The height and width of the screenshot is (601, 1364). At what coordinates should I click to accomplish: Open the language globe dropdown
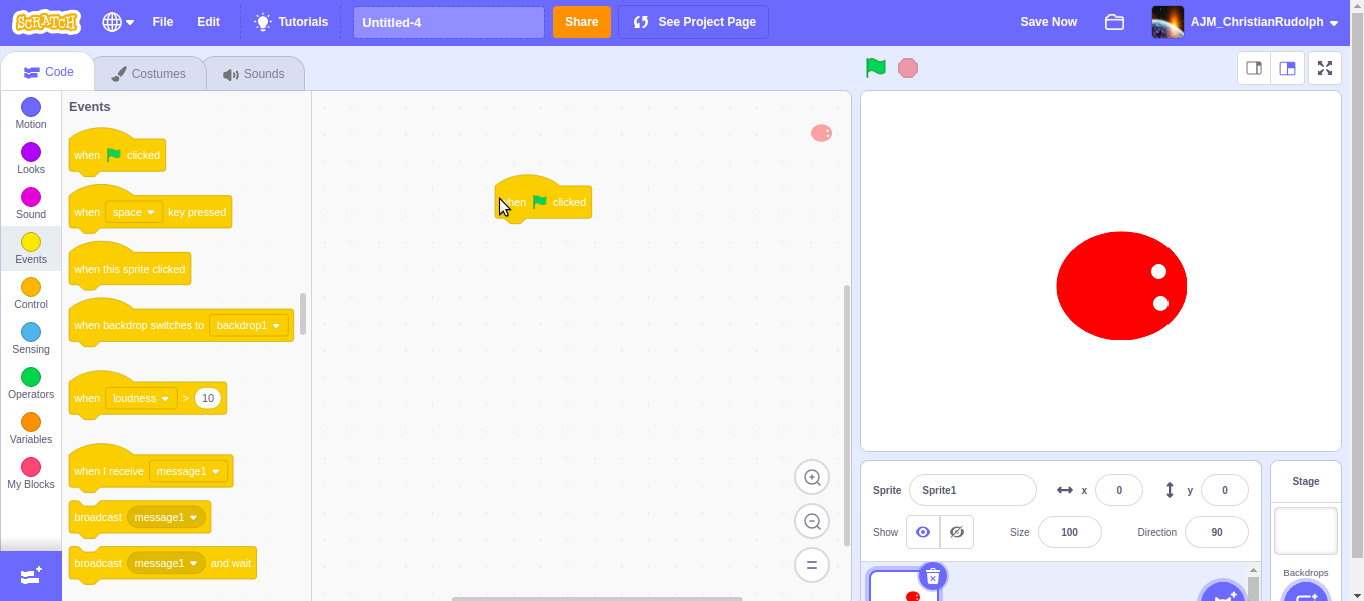pyautogui.click(x=117, y=21)
